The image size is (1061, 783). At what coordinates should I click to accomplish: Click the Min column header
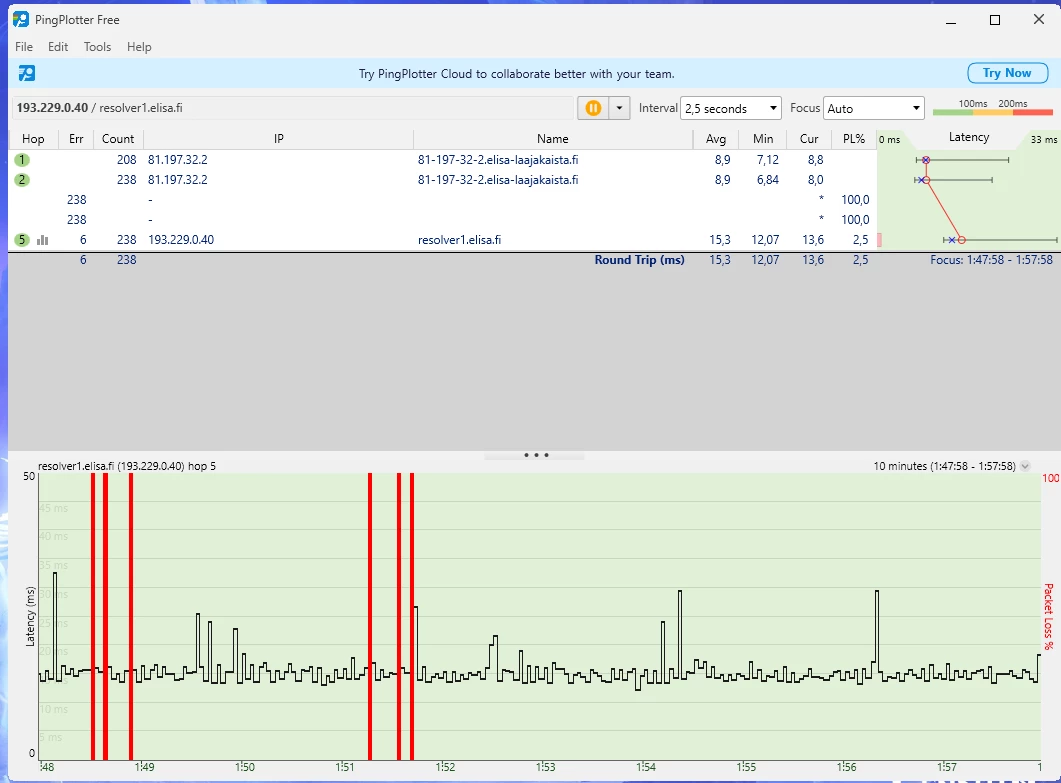[x=763, y=139]
